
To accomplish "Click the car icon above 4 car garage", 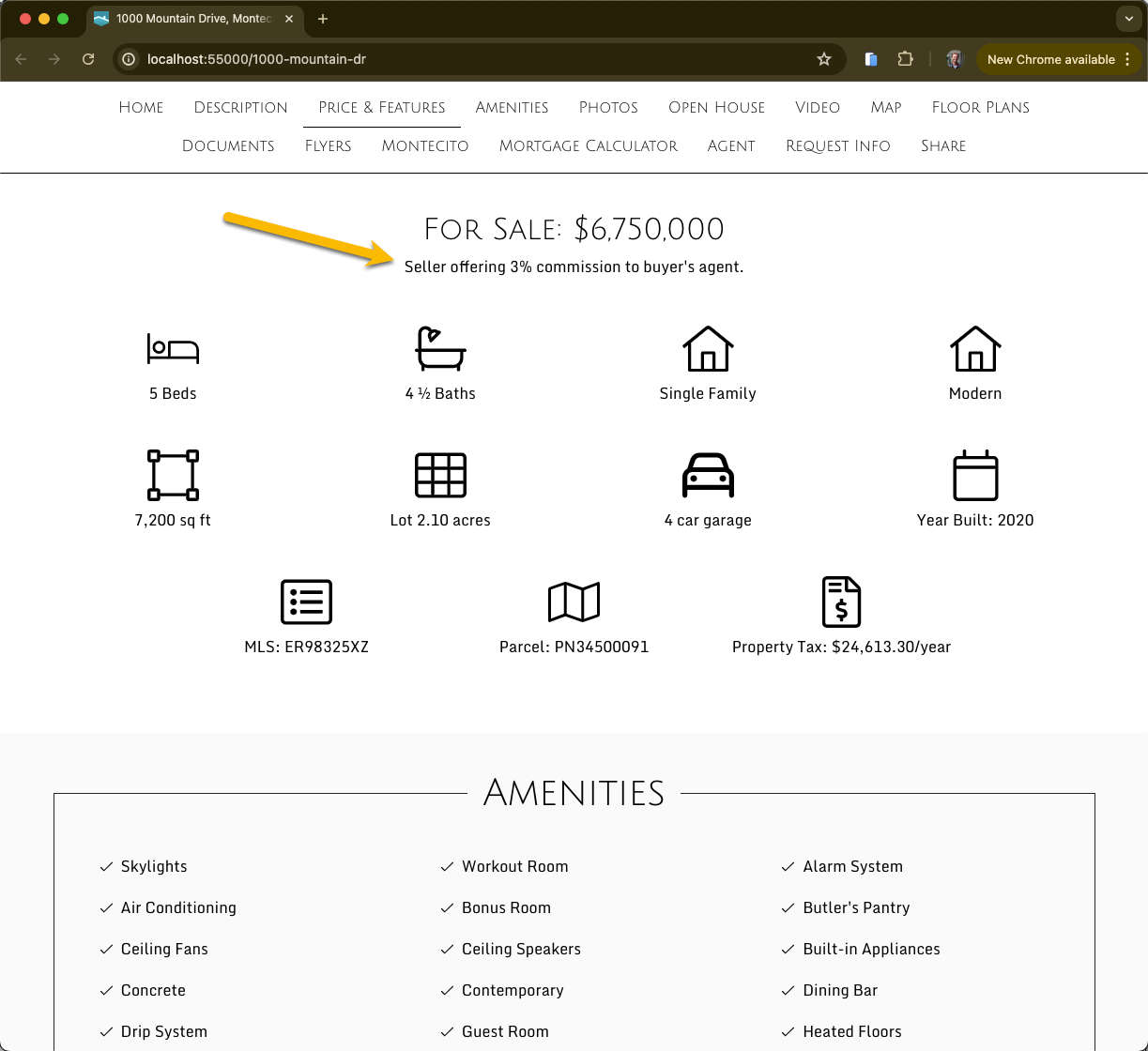I will (x=708, y=475).
